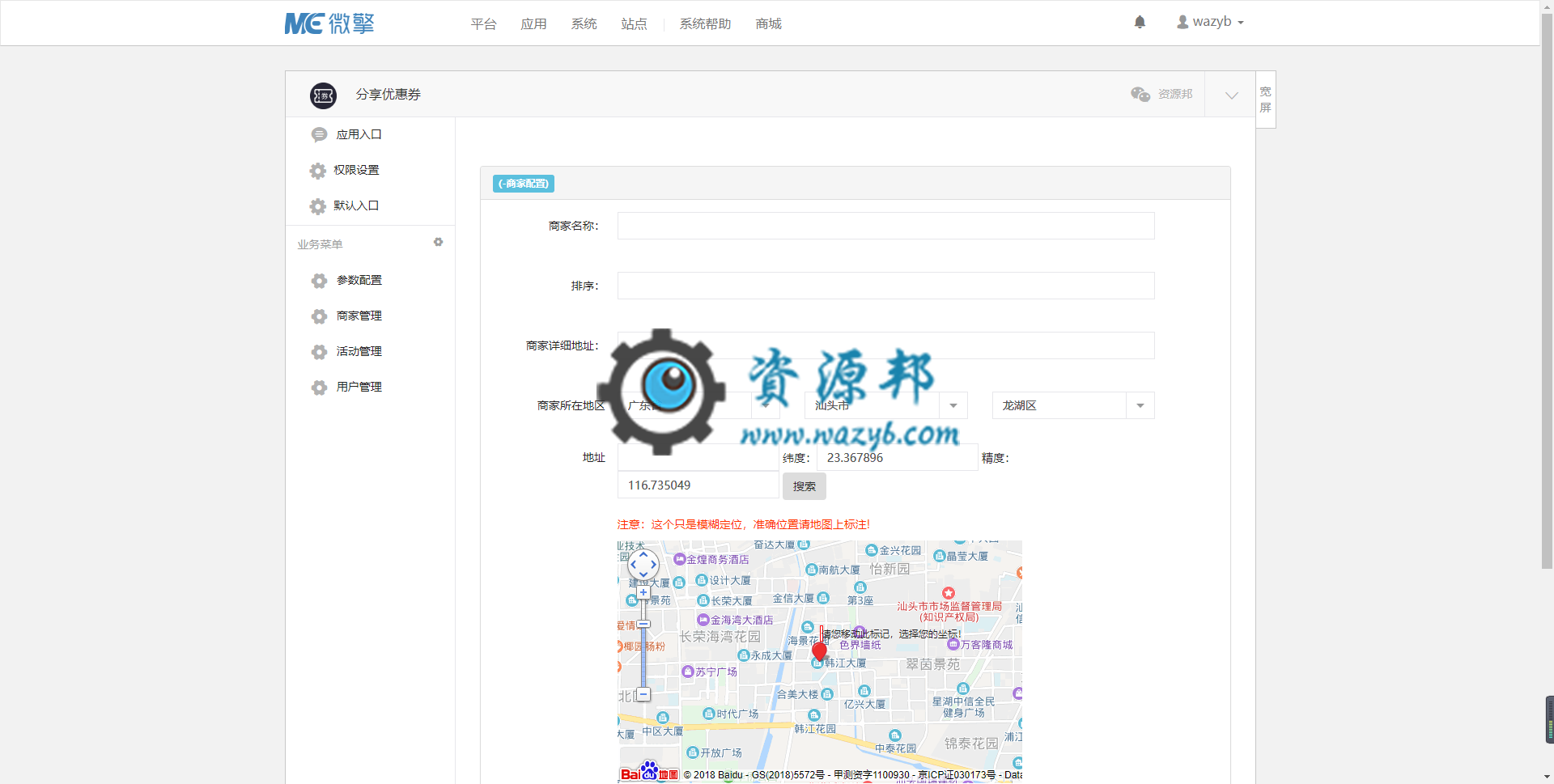The width and height of the screenshot is (1554, 784).
Task: Click the 搜索 button
Action: (804, 486)
